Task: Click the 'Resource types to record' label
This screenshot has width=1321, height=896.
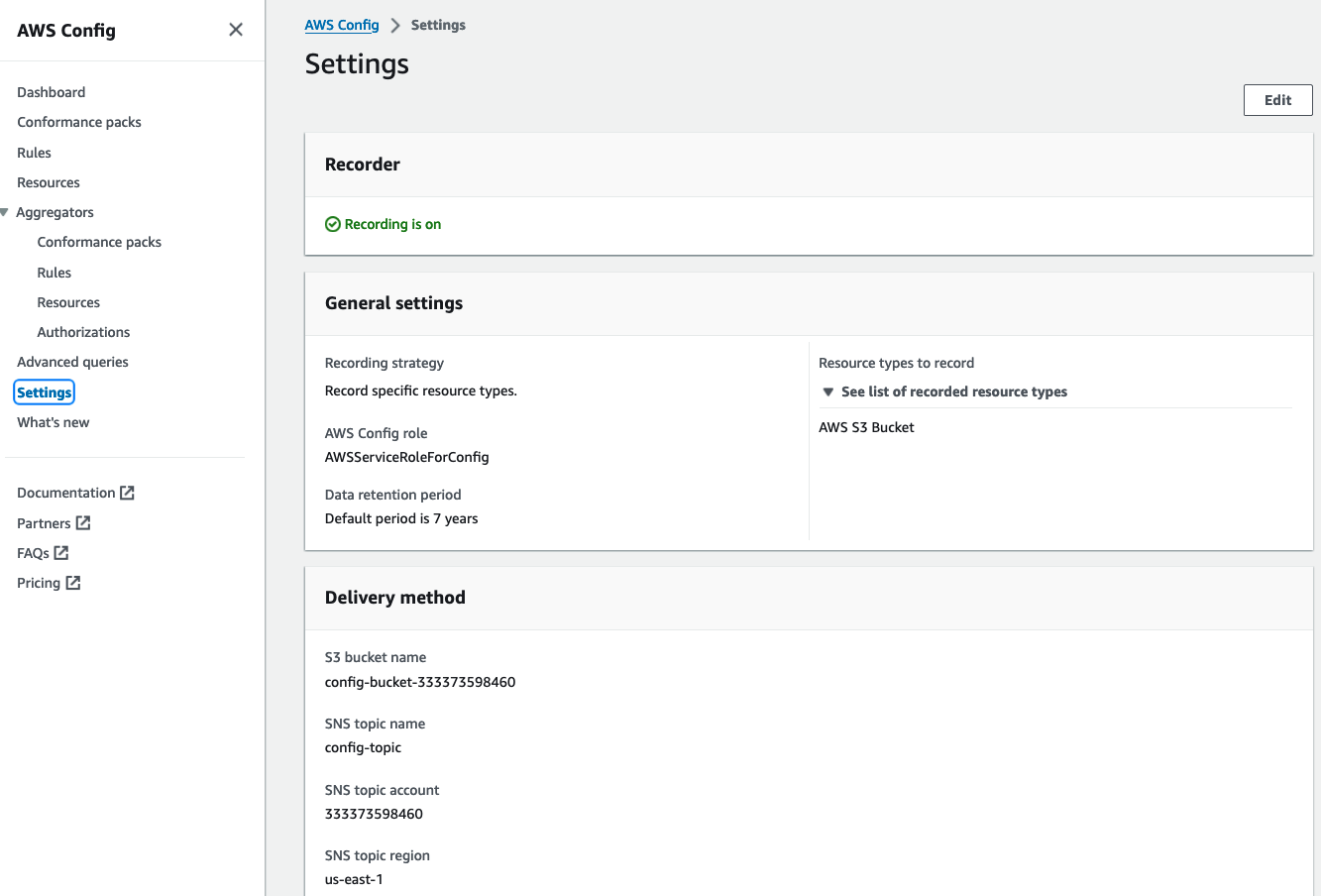Action: pos(897,363)
